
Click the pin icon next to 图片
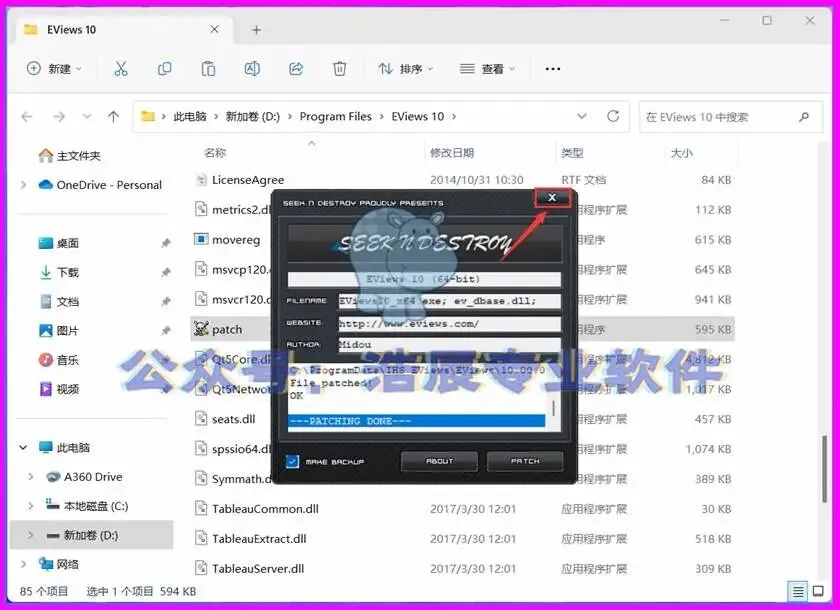(x=166, y=331)
